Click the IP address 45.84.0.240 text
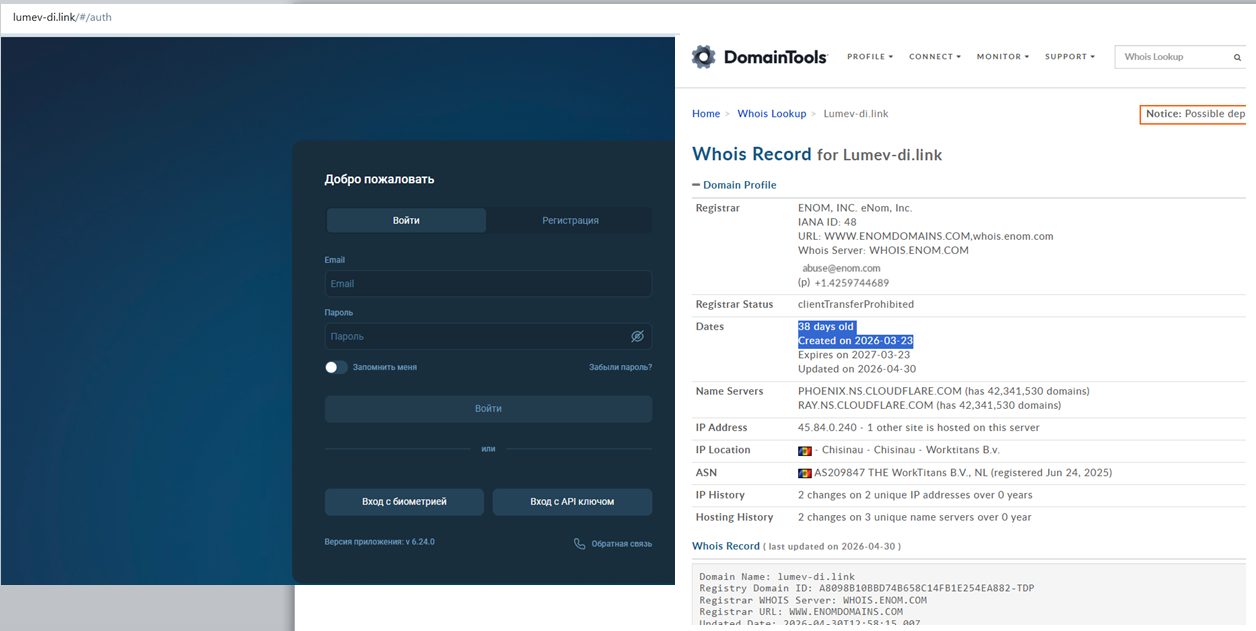Viewport: 1256px width, 631px height. pyautogui.click(x=829, y=428)
